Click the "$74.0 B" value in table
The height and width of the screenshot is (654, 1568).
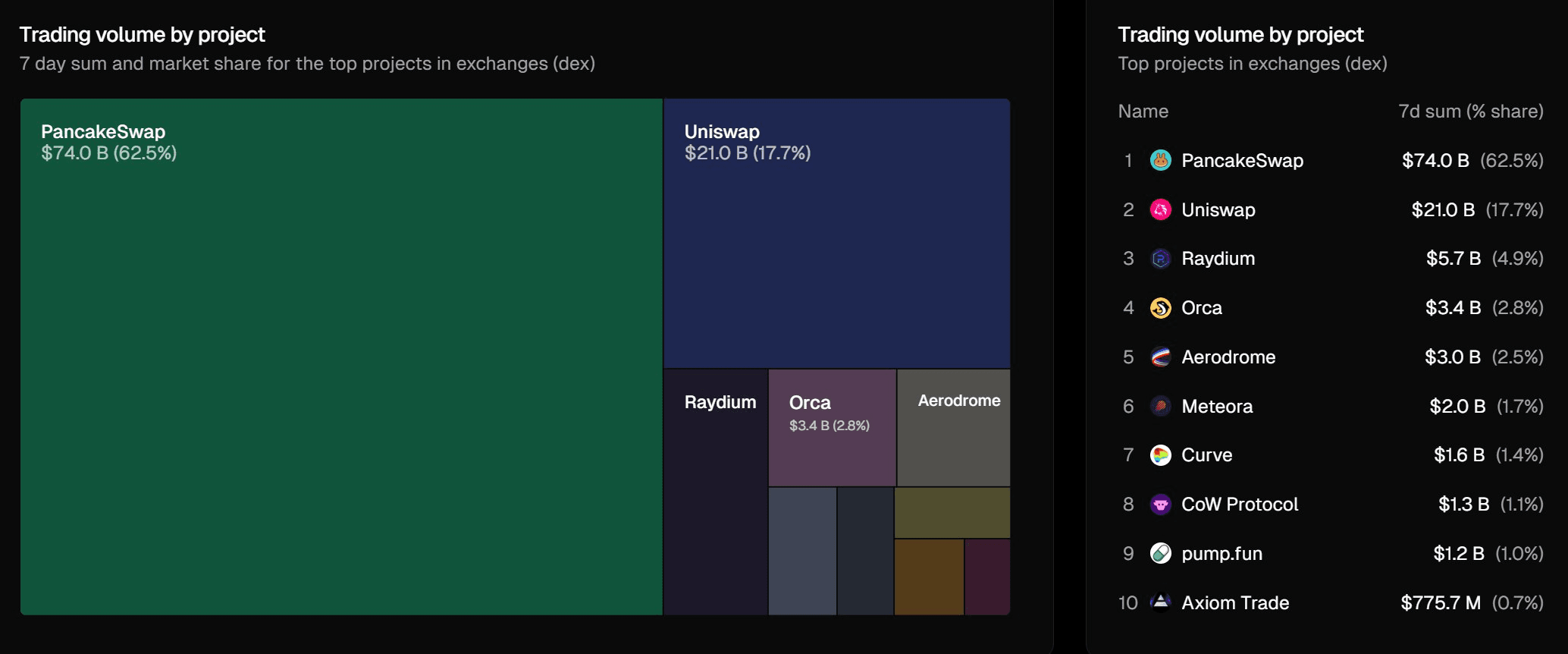1435,161
